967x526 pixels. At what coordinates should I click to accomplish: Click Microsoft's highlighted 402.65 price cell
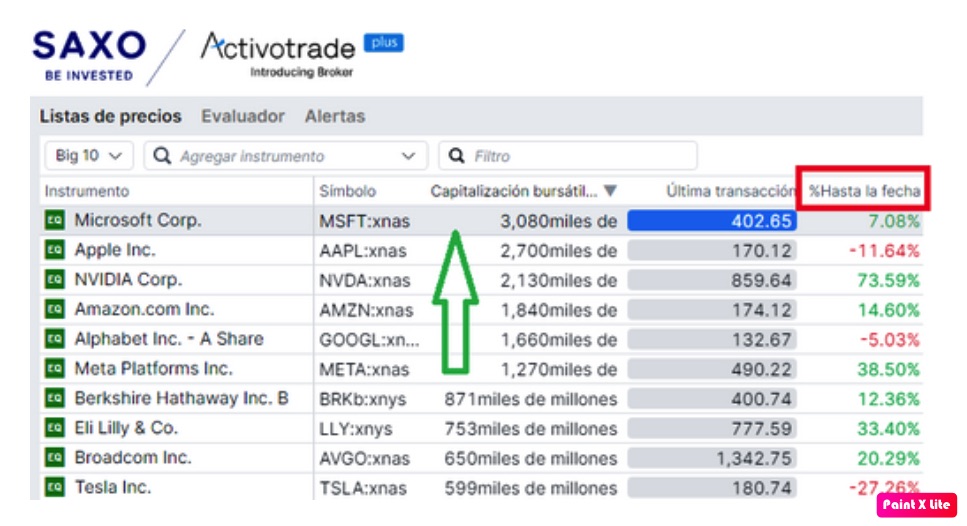coord(712,221)
